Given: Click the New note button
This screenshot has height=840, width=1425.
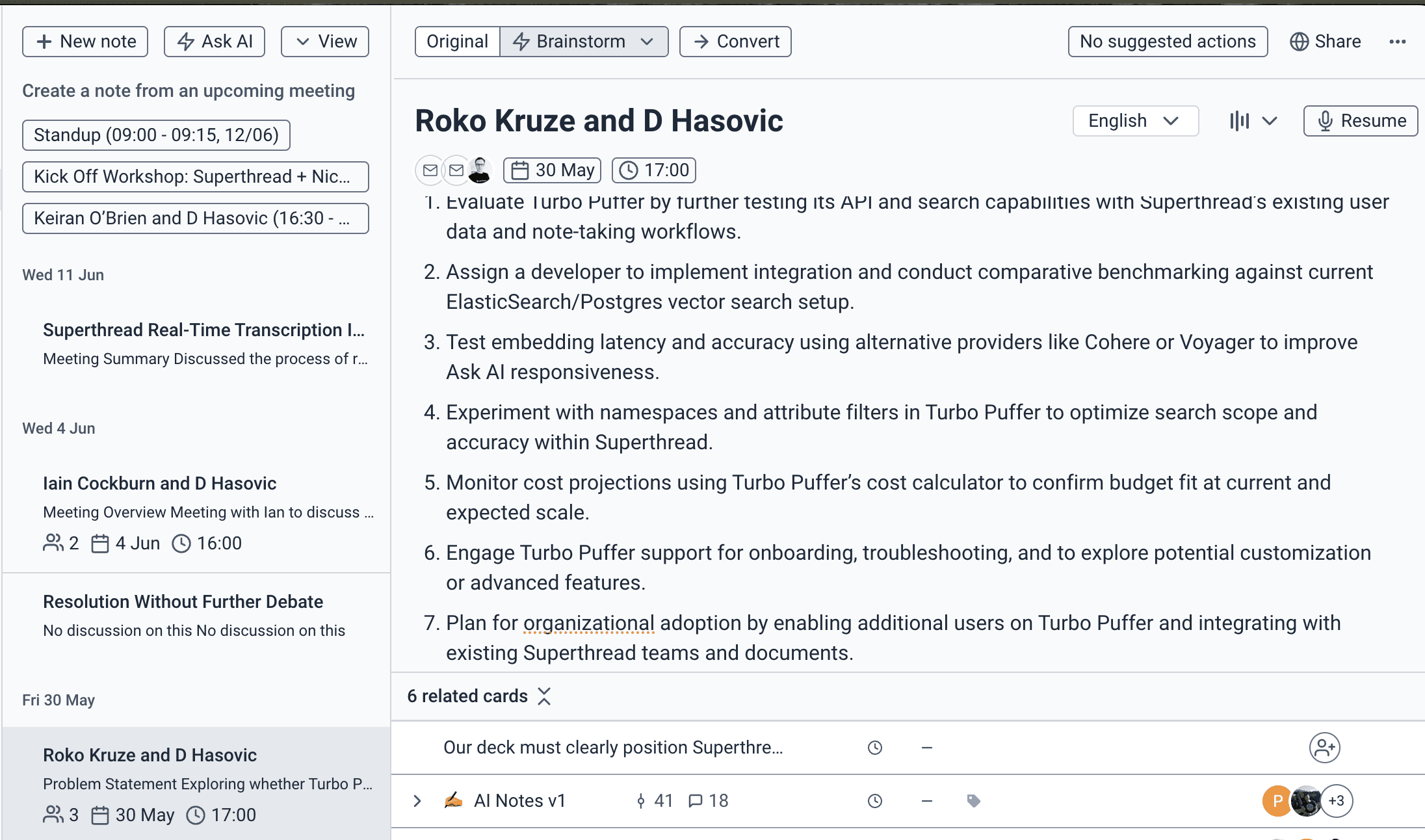Looking at the screenshot, I should [85, 42].
